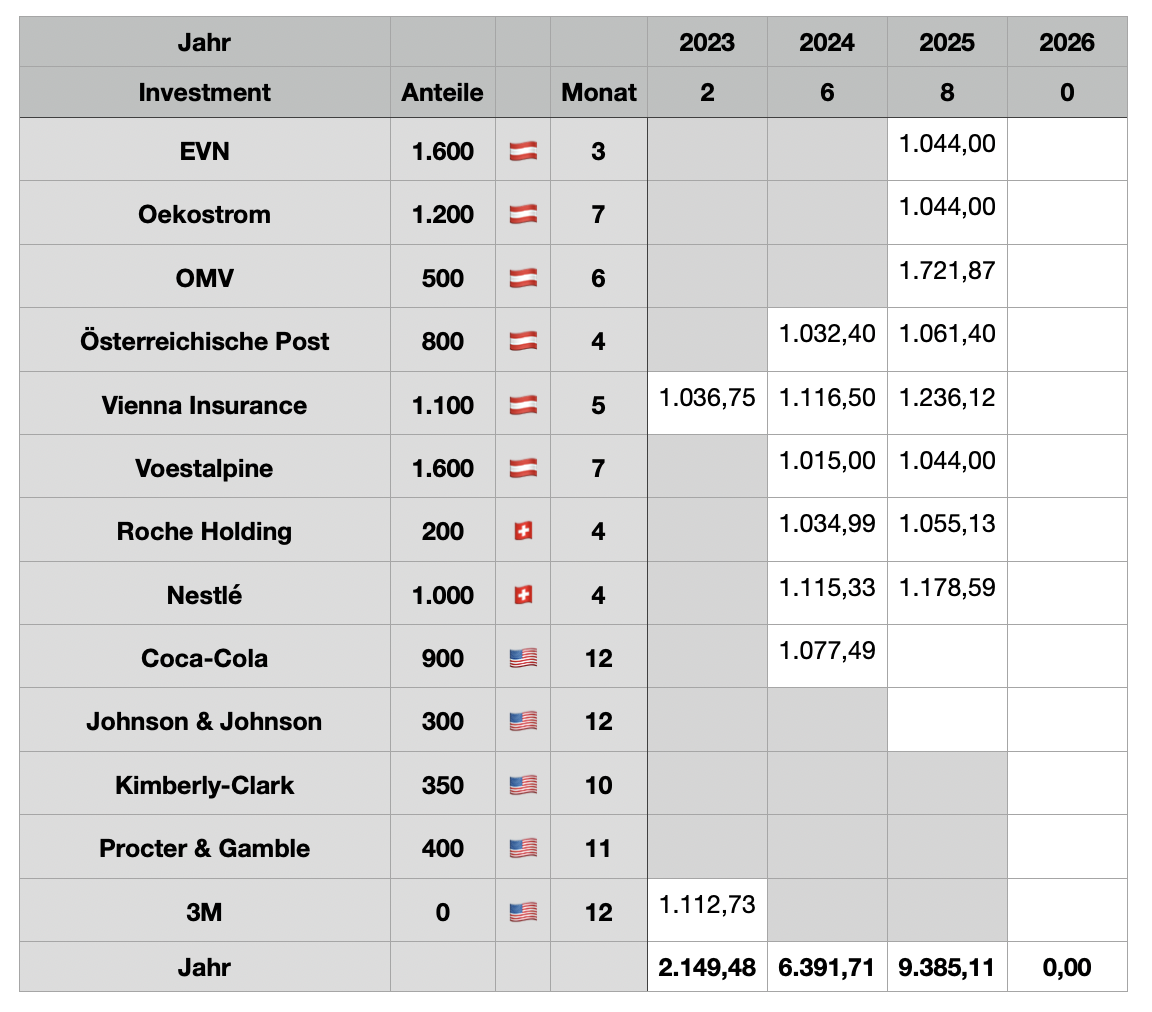Screen dimensions: 1152x1012
Task: Click the Austrian flag in the EVN row
Action: click(523, 151)
